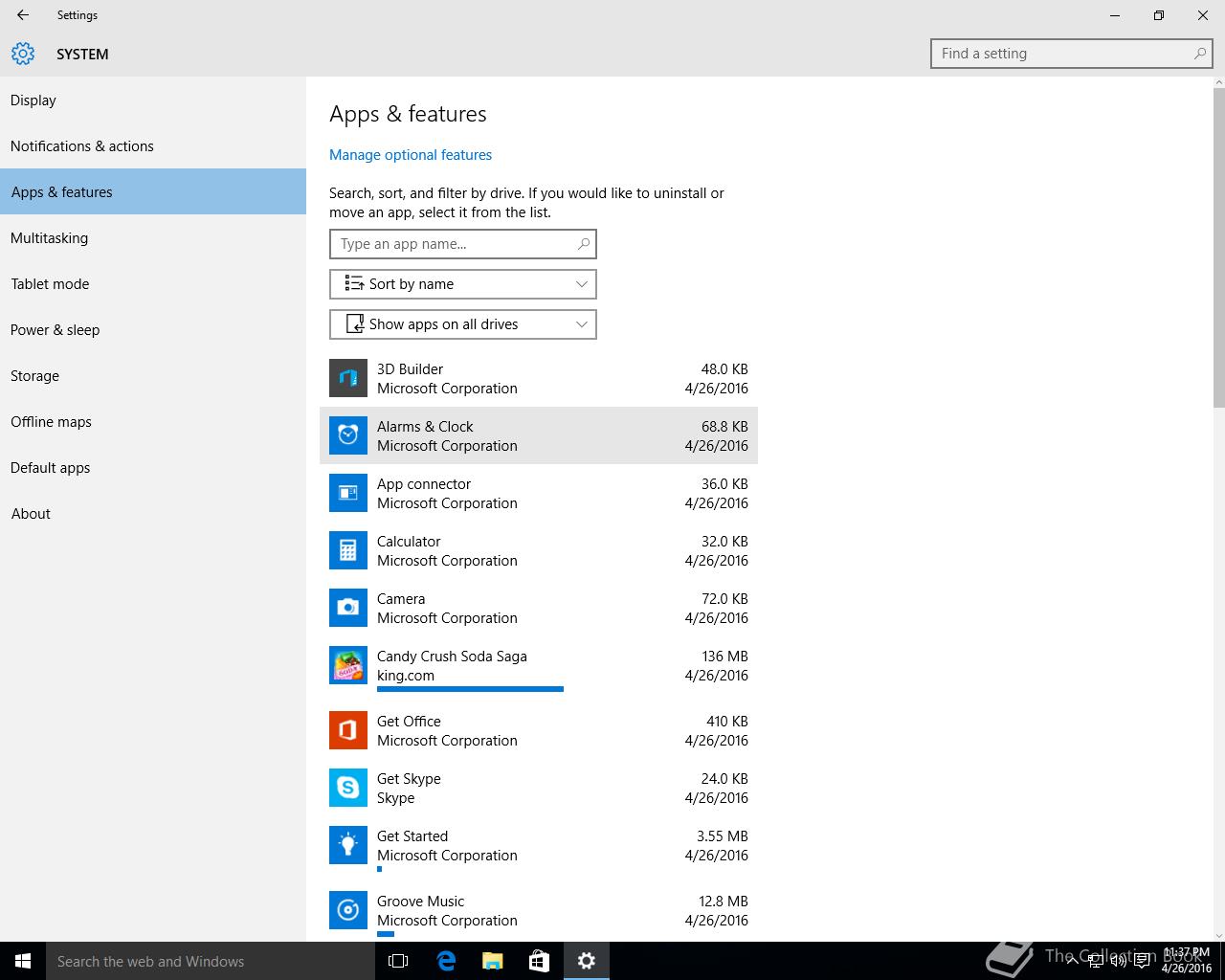Screen dimensions: 1225x980
Task: Open the Store from the taskbar
Action: coord(539,961)
